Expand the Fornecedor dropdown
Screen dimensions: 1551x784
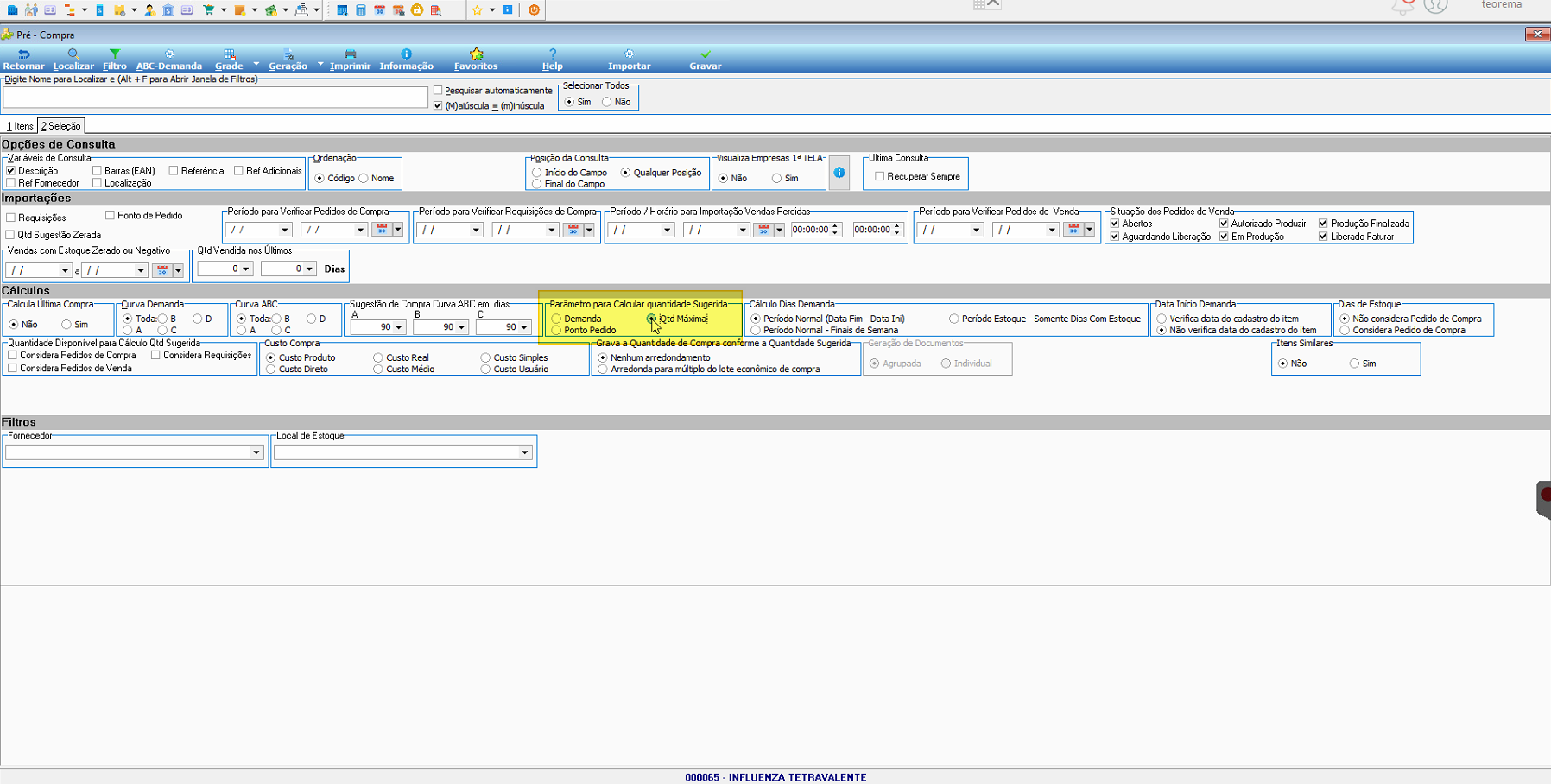click(256, 452)
